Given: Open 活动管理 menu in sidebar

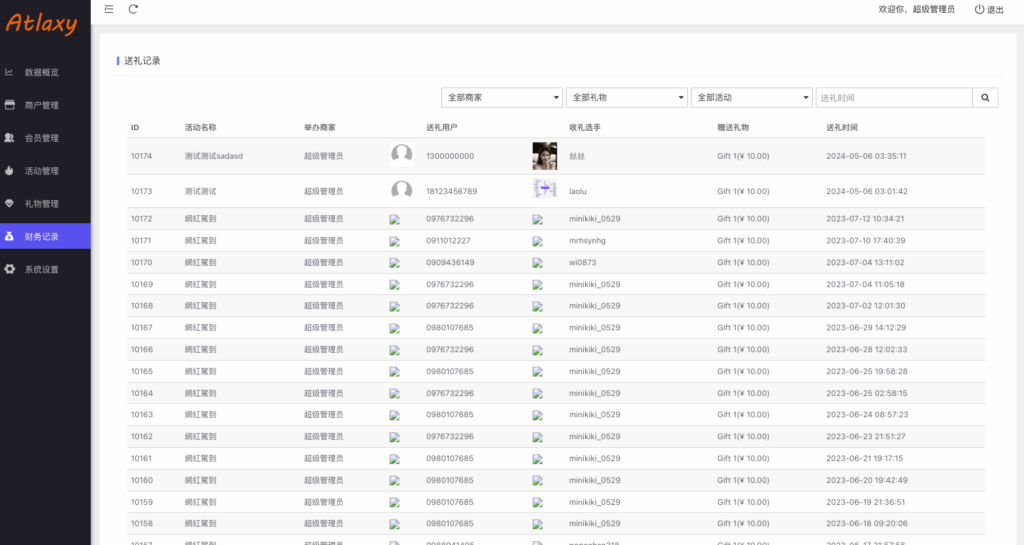Looking at the screenshot, I should click(x=42, y=171).
